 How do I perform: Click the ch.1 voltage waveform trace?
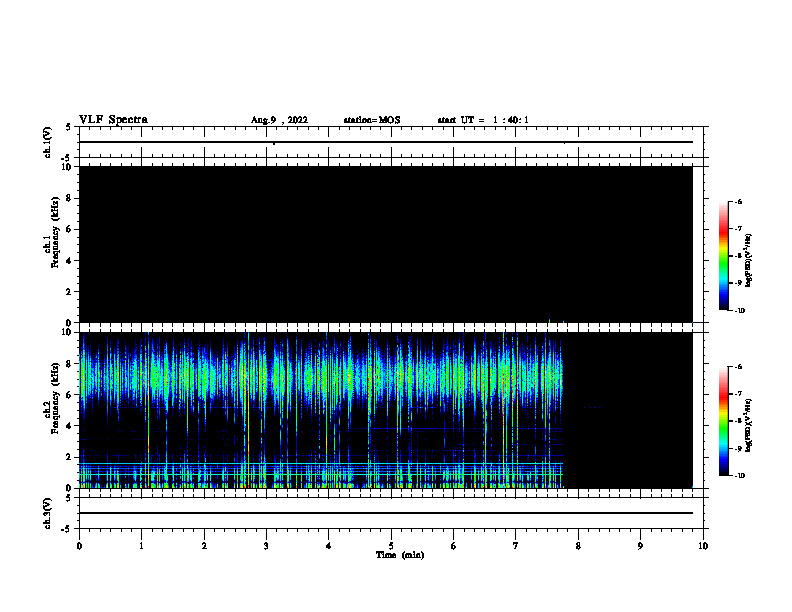pyautogui.click(x=386, y=142)
